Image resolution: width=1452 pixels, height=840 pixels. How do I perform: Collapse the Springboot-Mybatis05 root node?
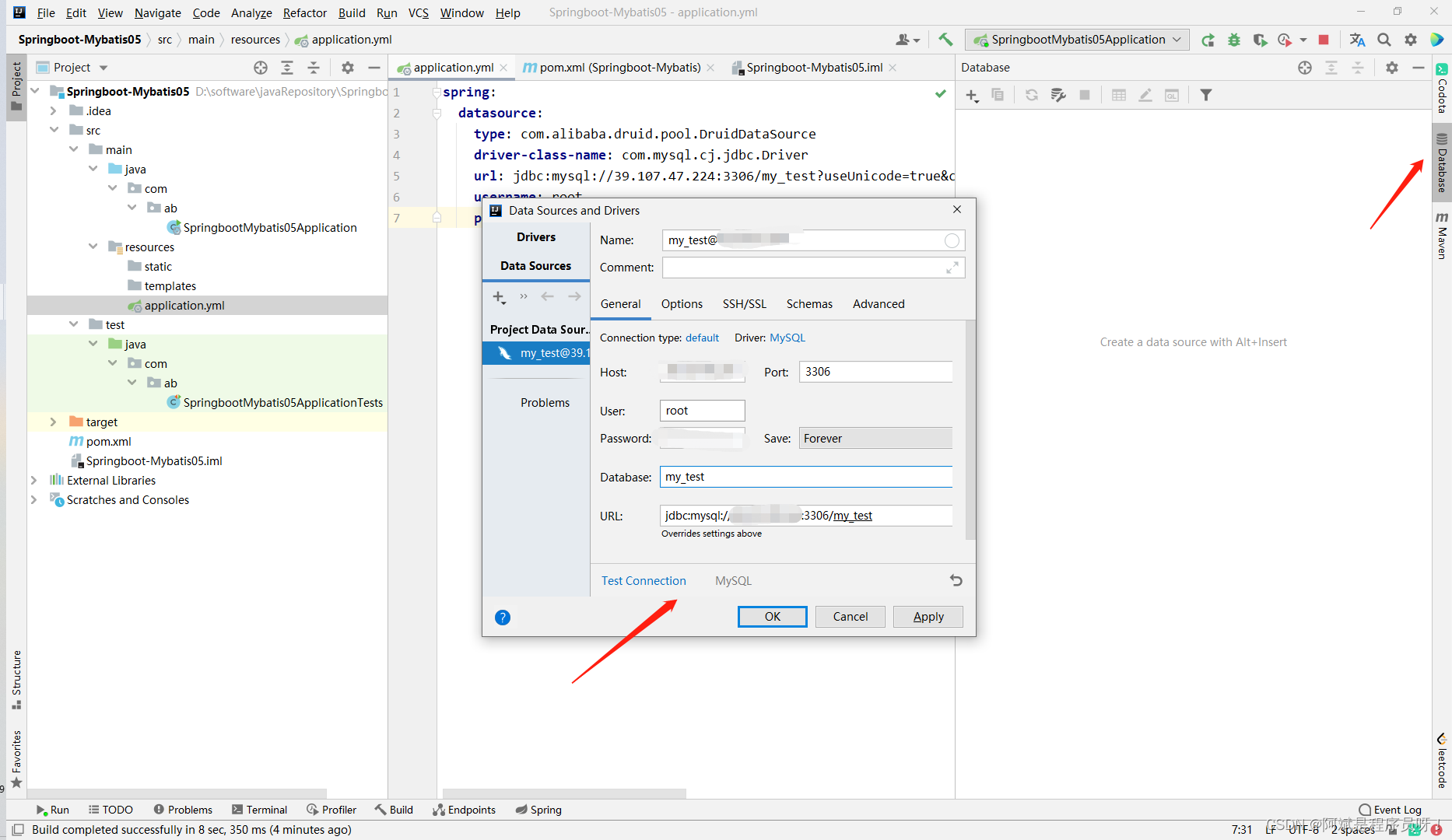click(35, 91)
